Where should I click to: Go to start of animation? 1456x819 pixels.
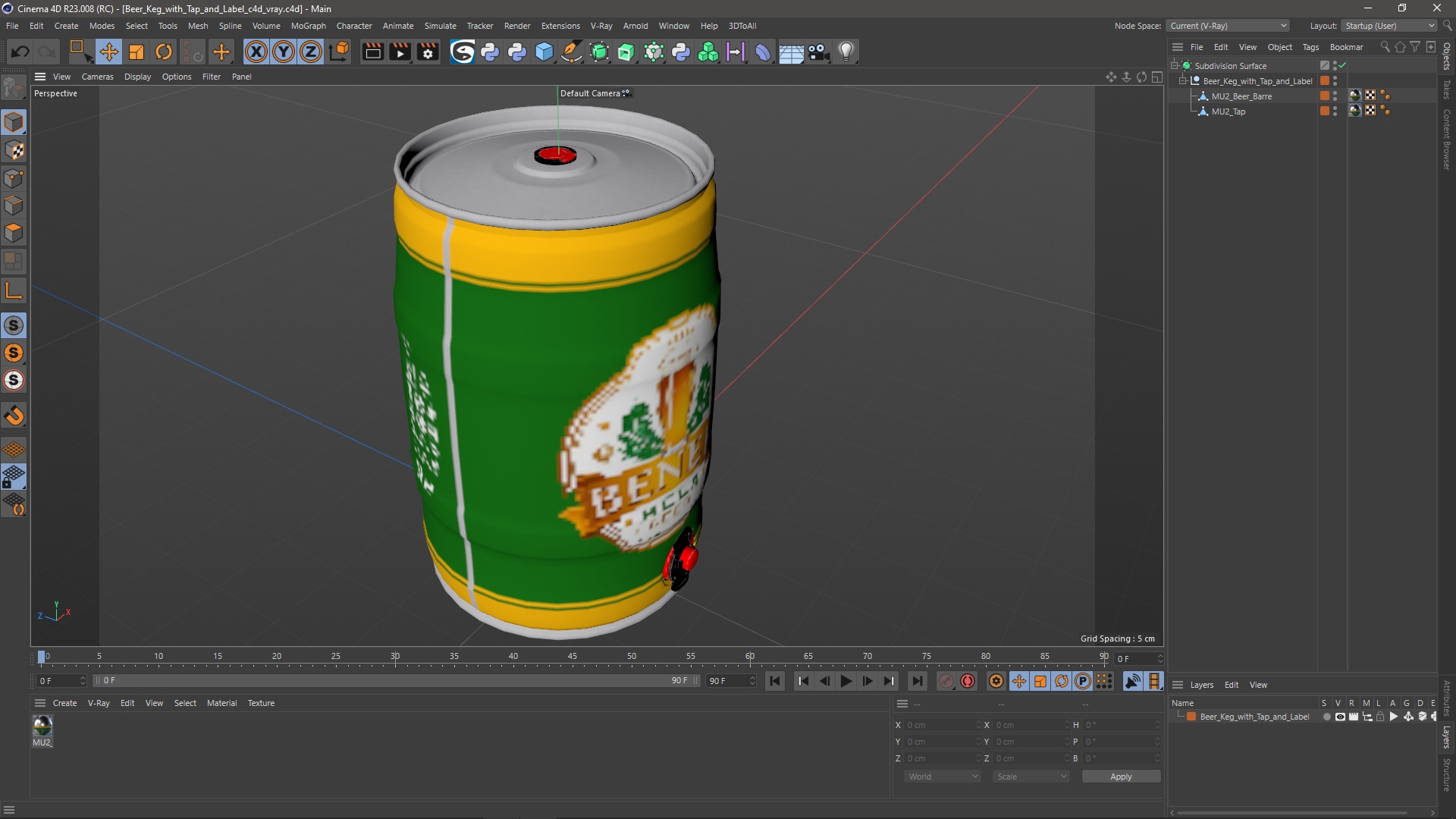[774, 681]
